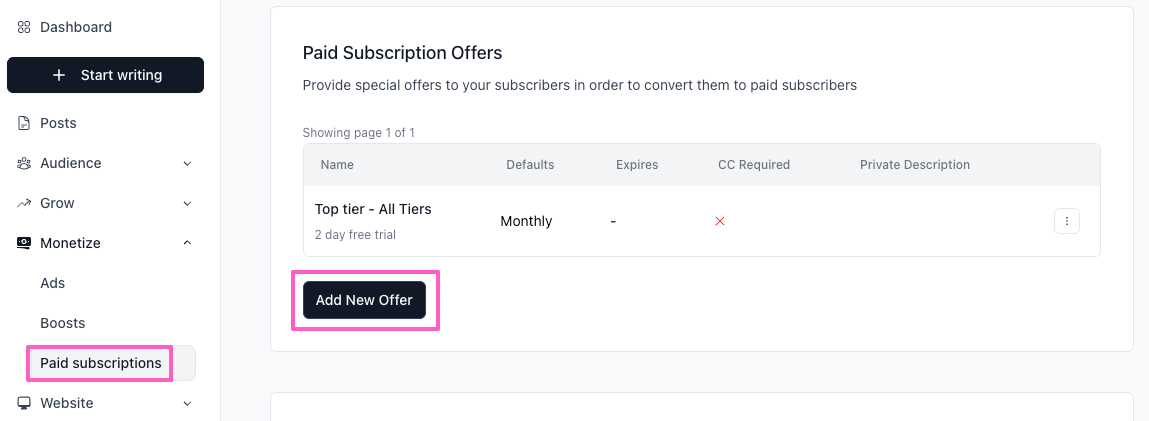The height and width of the screenshot is (421, 1149).
Task: Click the Posts document icon
Action: (x=24, y=123)
